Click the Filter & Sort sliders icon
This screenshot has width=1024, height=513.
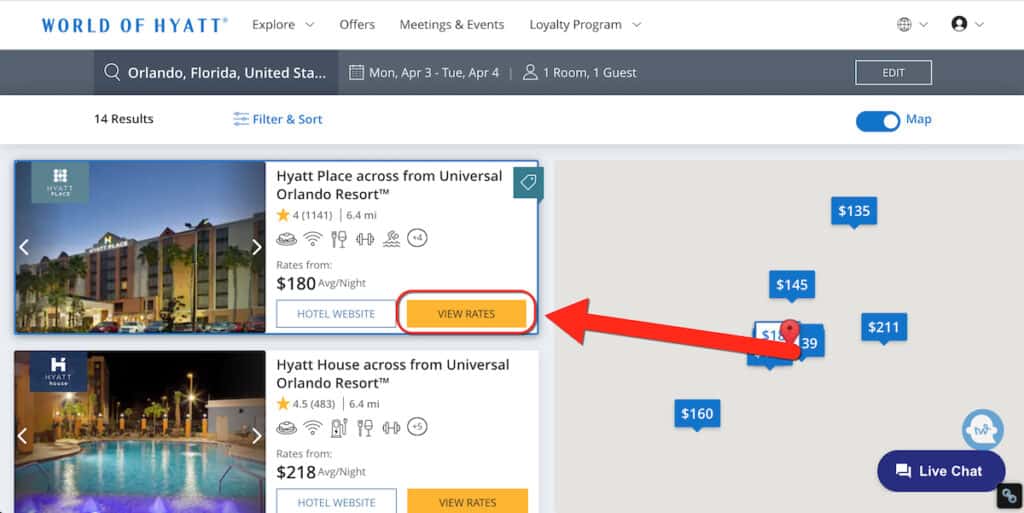tap(241, 119)
